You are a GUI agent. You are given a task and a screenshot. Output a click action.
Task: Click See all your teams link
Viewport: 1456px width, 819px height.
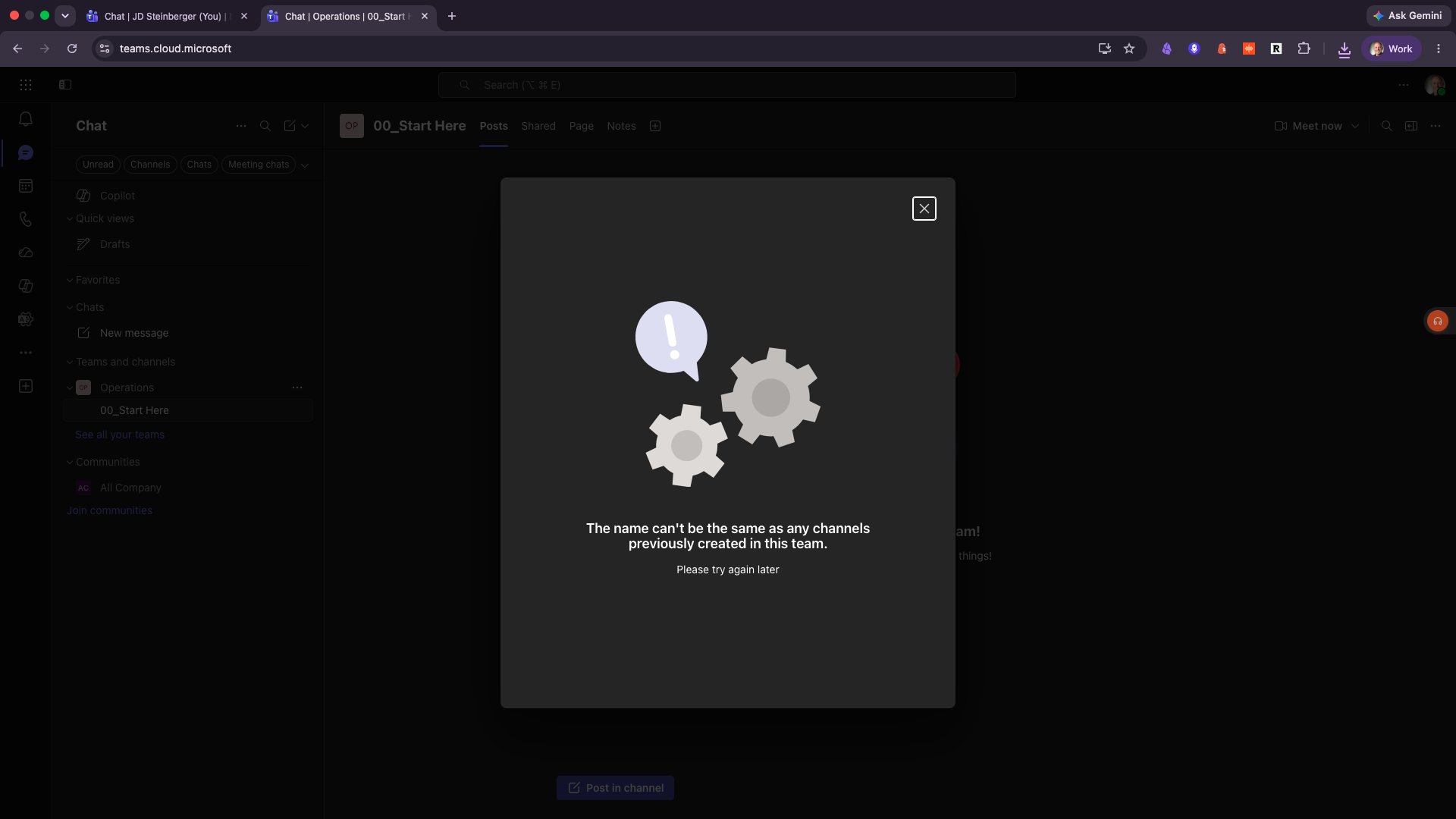click(120, 435)
